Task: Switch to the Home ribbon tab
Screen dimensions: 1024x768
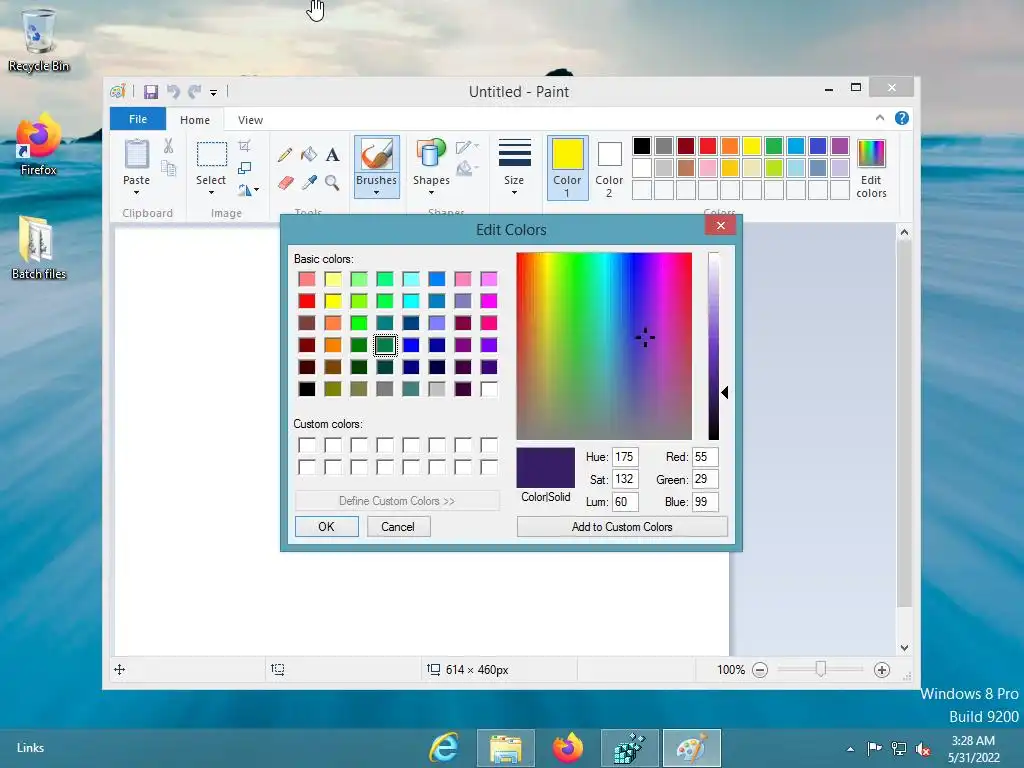Action: [195, 120]
